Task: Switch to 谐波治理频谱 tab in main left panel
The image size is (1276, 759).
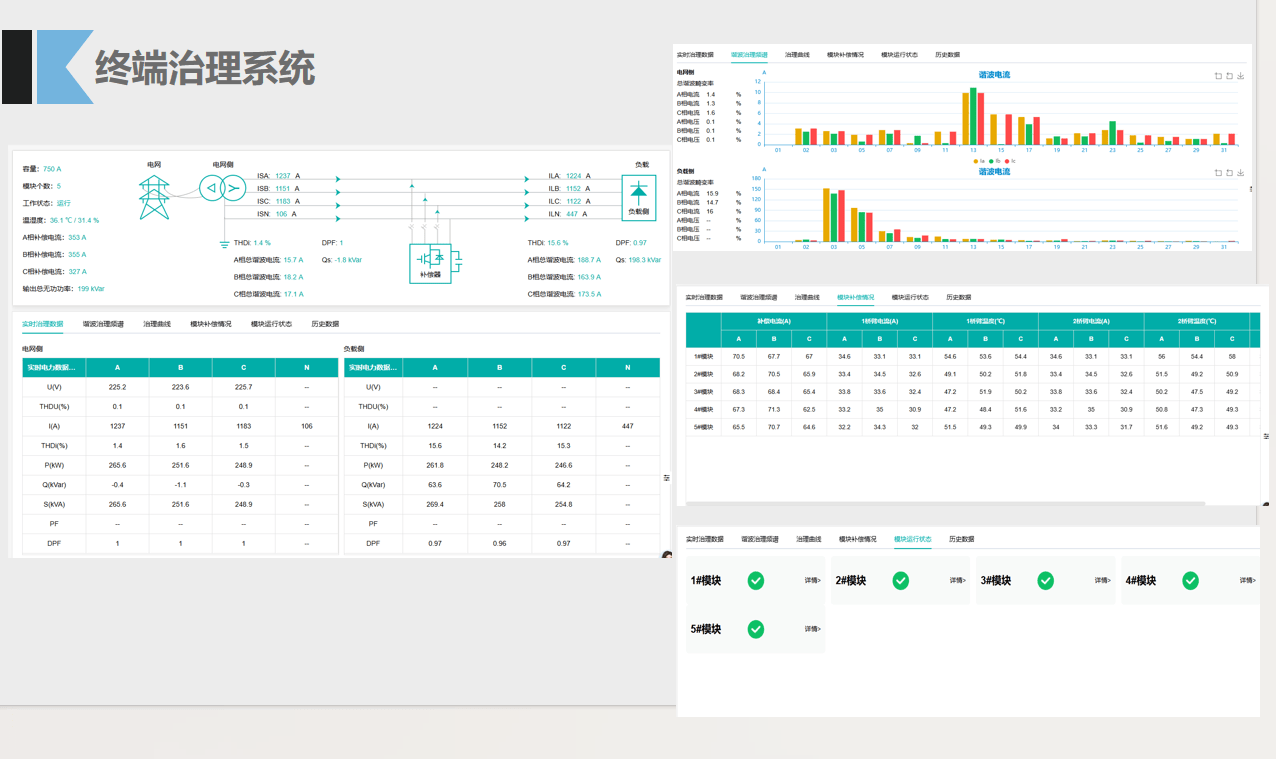Action: [x=103, y=324]
